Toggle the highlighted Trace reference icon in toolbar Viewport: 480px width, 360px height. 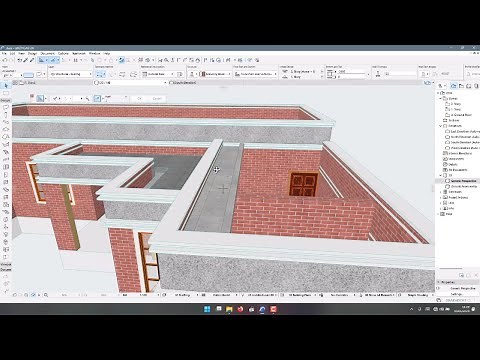tap(122, 60)
